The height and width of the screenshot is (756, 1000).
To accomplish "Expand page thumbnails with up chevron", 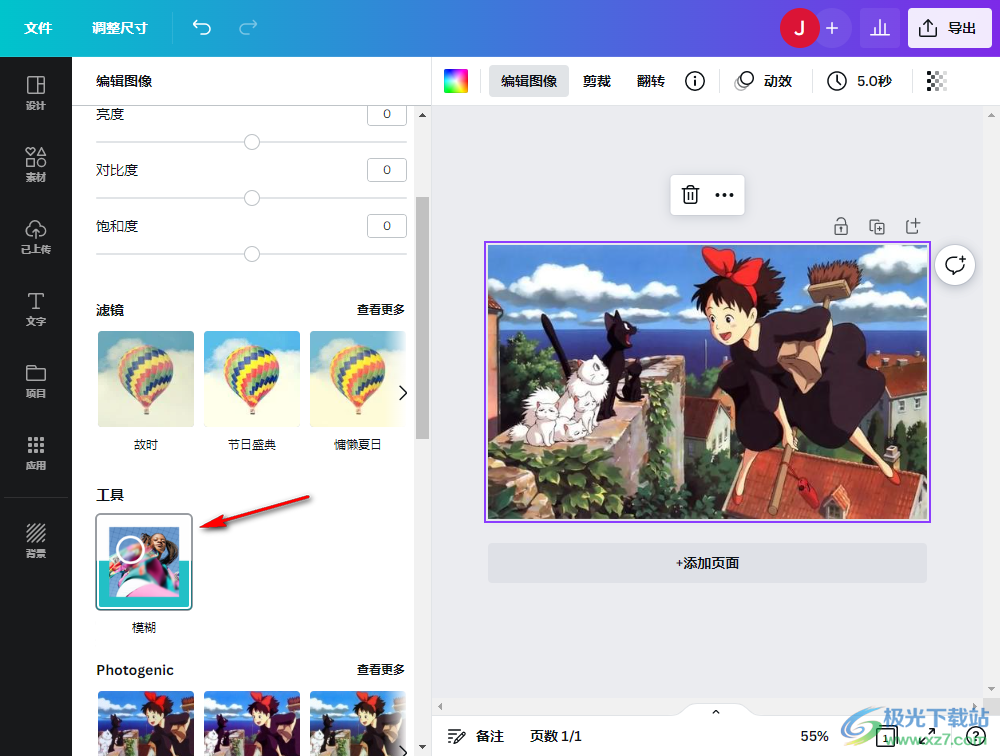I will [x=716, y=712].
